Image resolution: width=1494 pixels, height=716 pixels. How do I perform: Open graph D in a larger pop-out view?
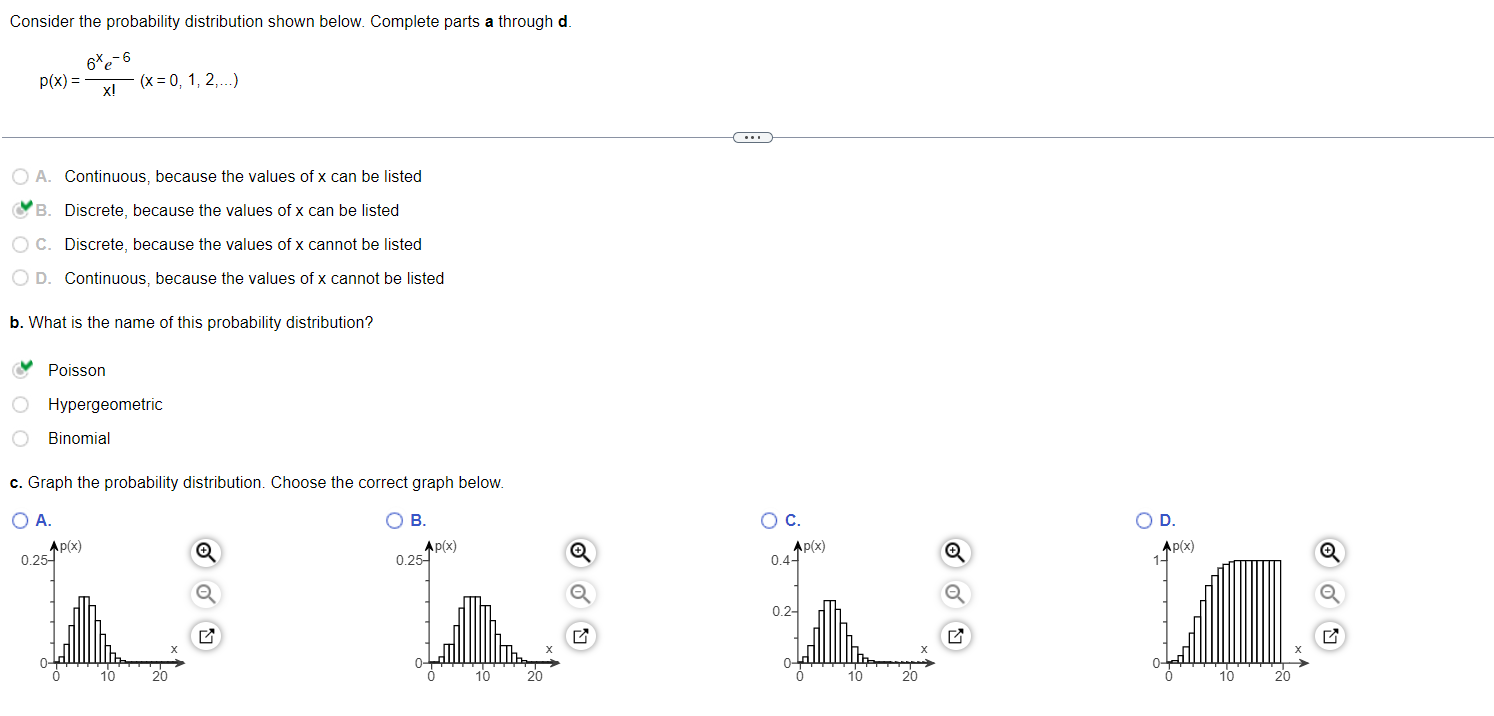1329,636
